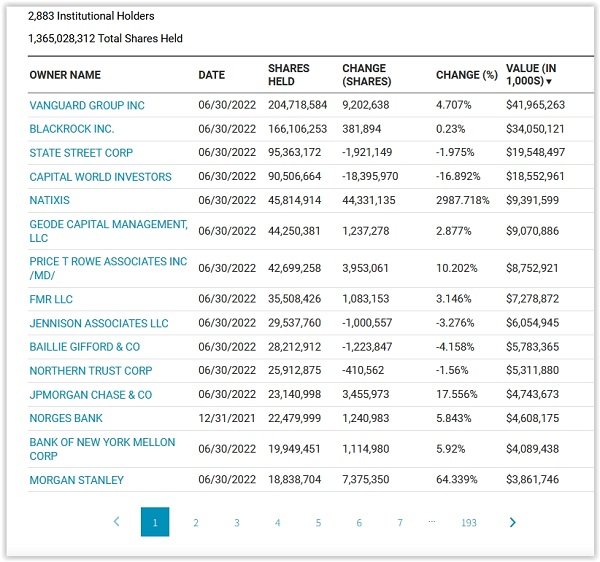Viewport: 600px width, 562px height.
Task: Jump to page 2 of results
Action: click(x=196, y=523)
